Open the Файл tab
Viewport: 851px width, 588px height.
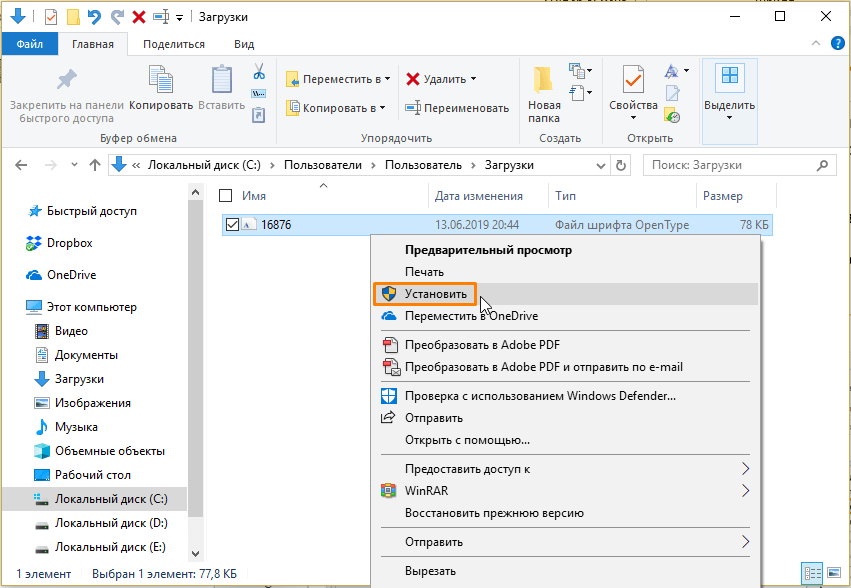click(29, 44)
